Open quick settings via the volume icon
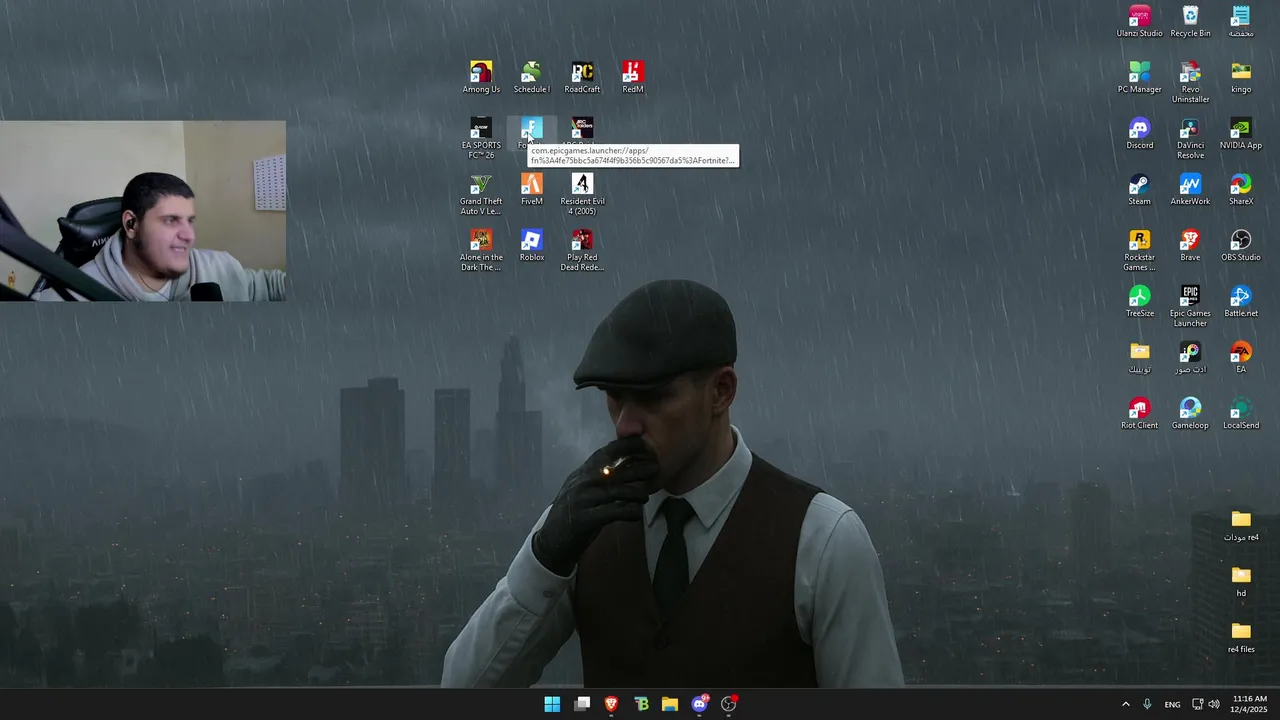Screen dimensions: 1280x720 click(x=1214, y=704)
